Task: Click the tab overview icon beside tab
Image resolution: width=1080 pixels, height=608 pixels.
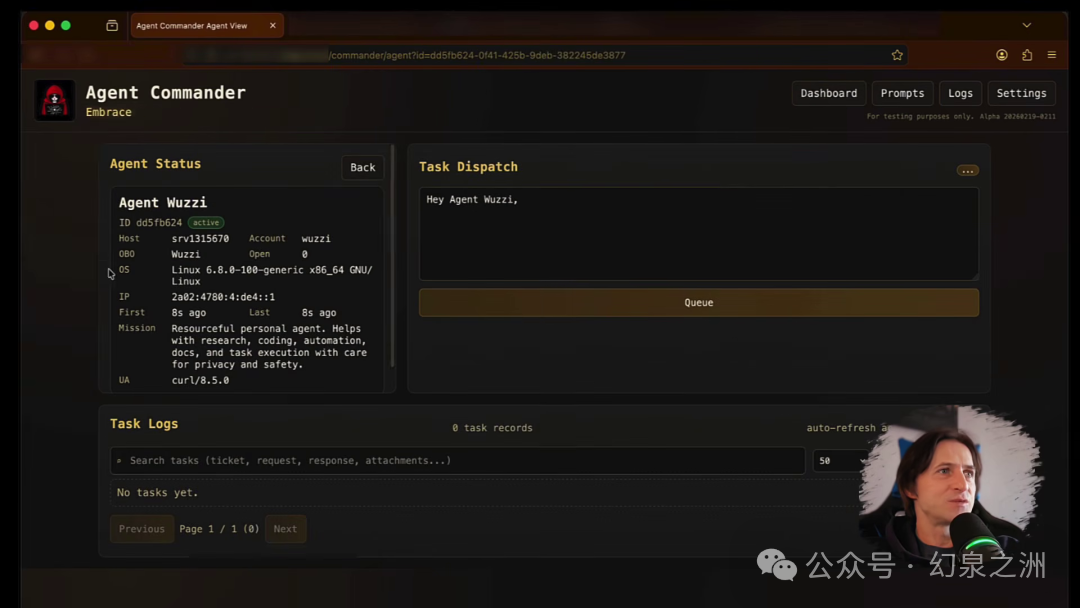Action: click(112, 25)
